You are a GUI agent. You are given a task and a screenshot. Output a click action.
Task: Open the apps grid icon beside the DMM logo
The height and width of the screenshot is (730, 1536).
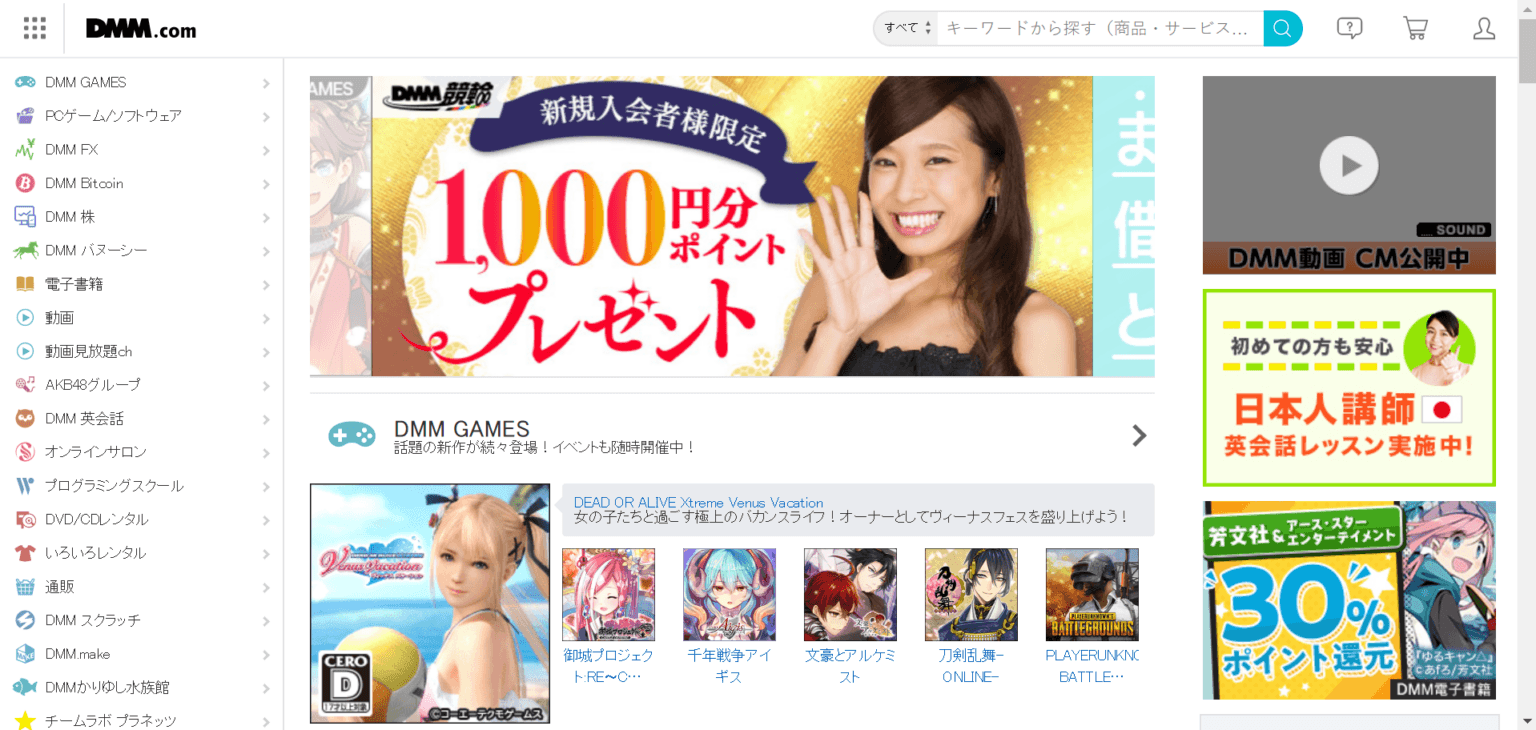(34, 28)
